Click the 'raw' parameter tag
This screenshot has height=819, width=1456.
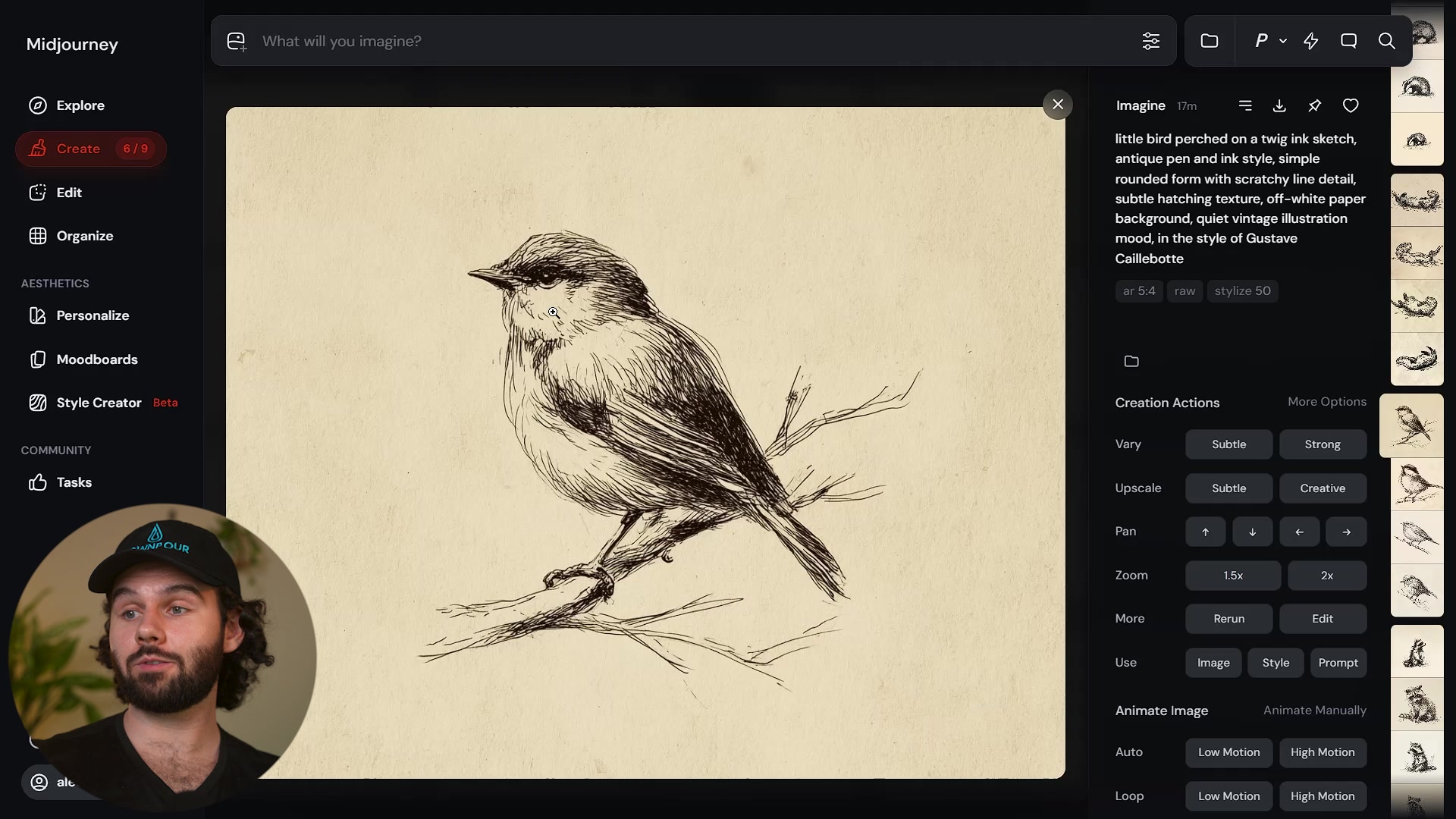[x=1185, y=291]
